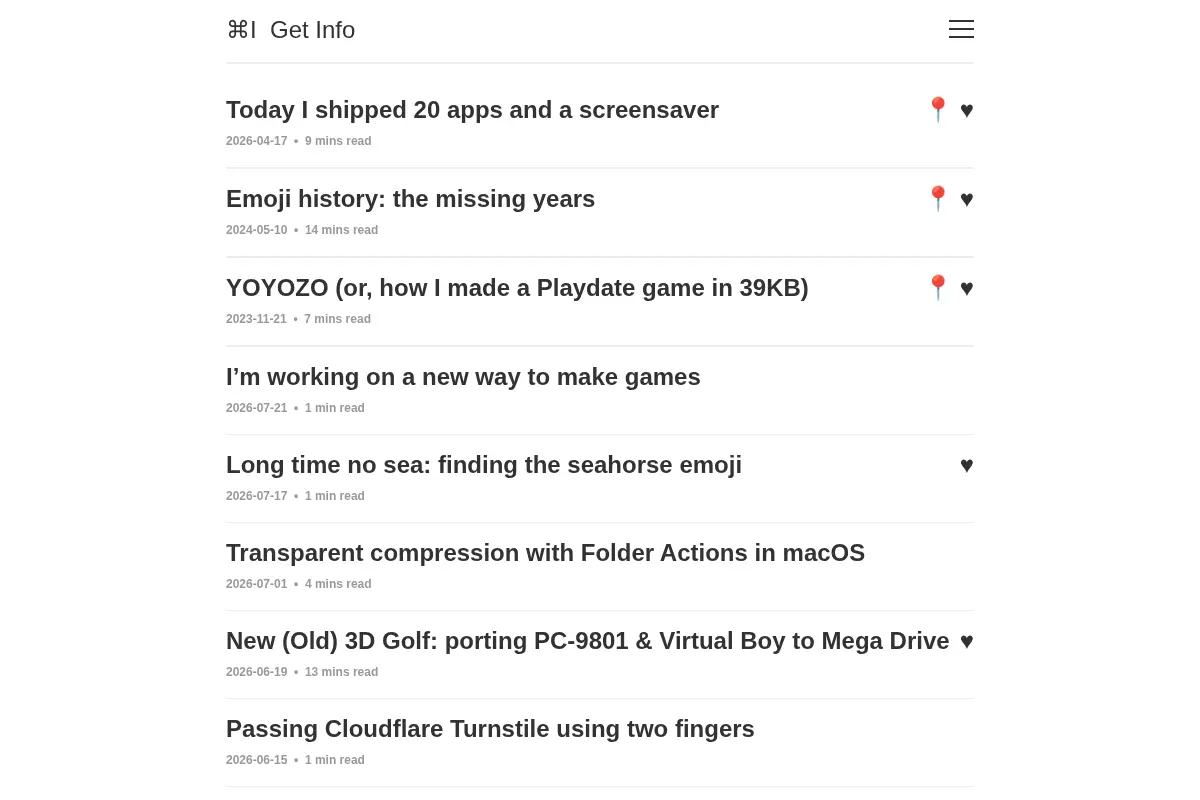
Task: Open 'Passing Cloudflare Turnstile using two fingers'
Action: point(490,729)
